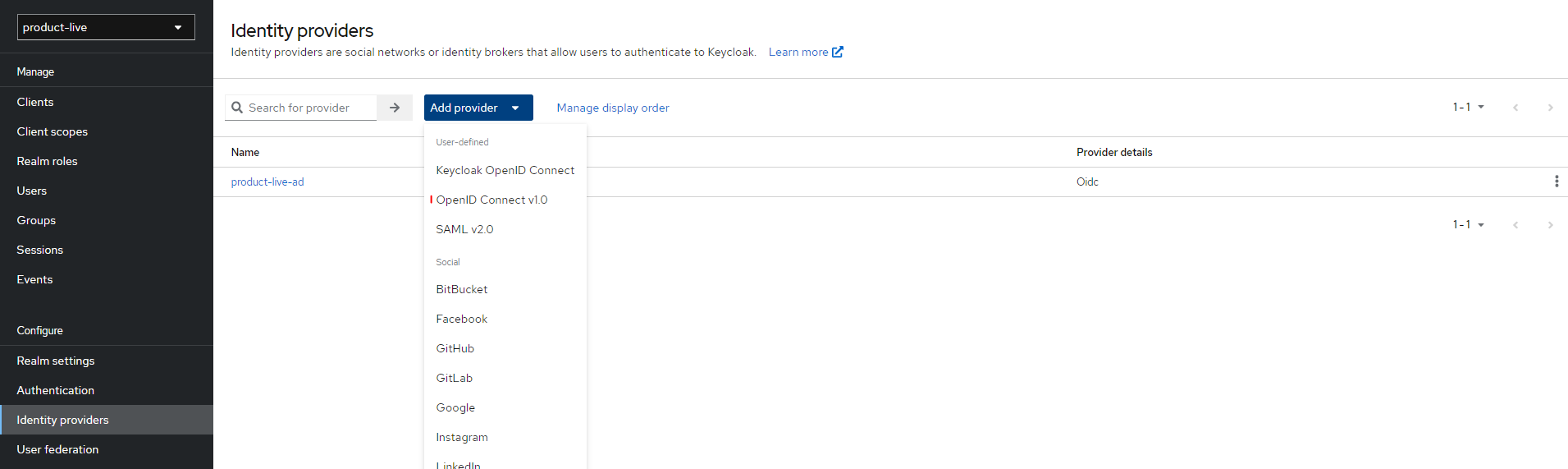Open the product-live-ad provider link
The image size is (1568, 469).
pos(267,182)
